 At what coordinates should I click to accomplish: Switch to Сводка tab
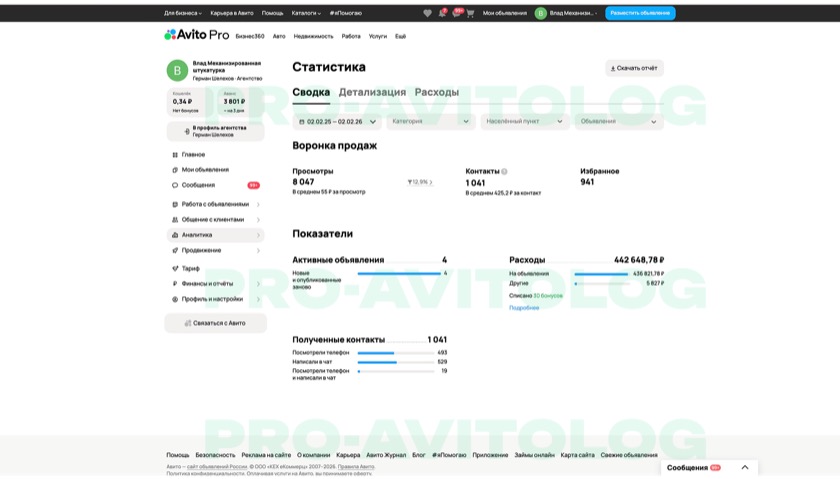tap(311, 92)
